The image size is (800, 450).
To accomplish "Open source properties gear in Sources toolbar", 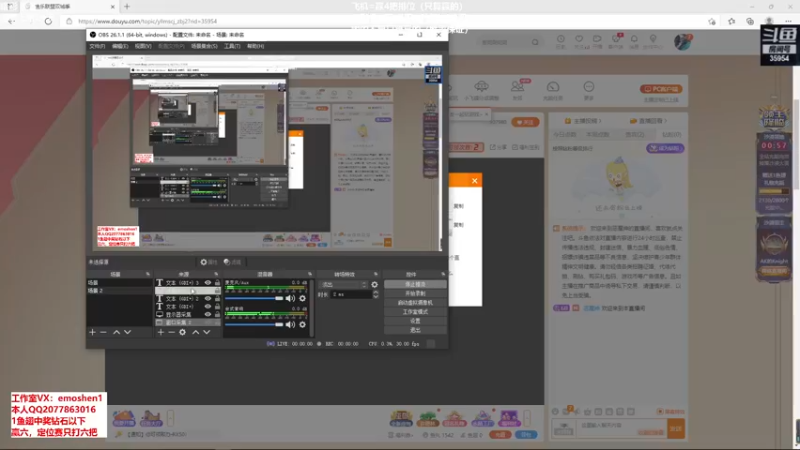I will point(183,332).
